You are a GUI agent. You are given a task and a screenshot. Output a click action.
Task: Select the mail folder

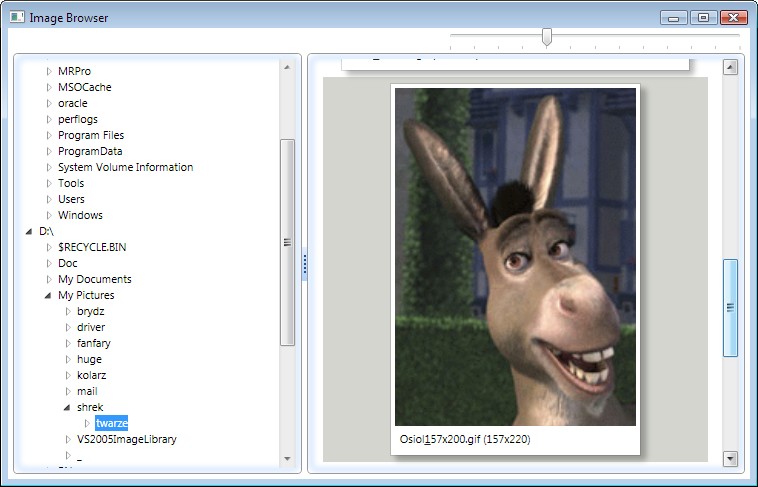click(87, 391)
